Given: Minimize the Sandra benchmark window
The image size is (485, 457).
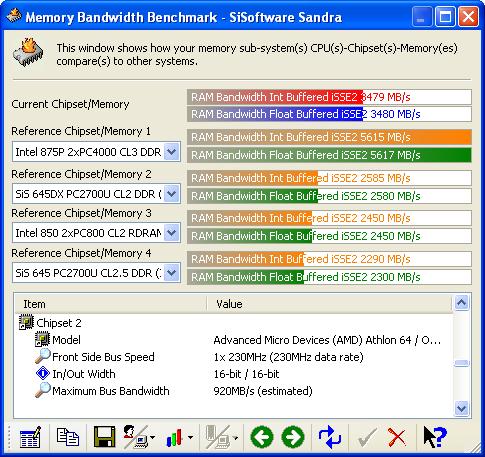Looking at the screenshot, I should click(421, 17).
